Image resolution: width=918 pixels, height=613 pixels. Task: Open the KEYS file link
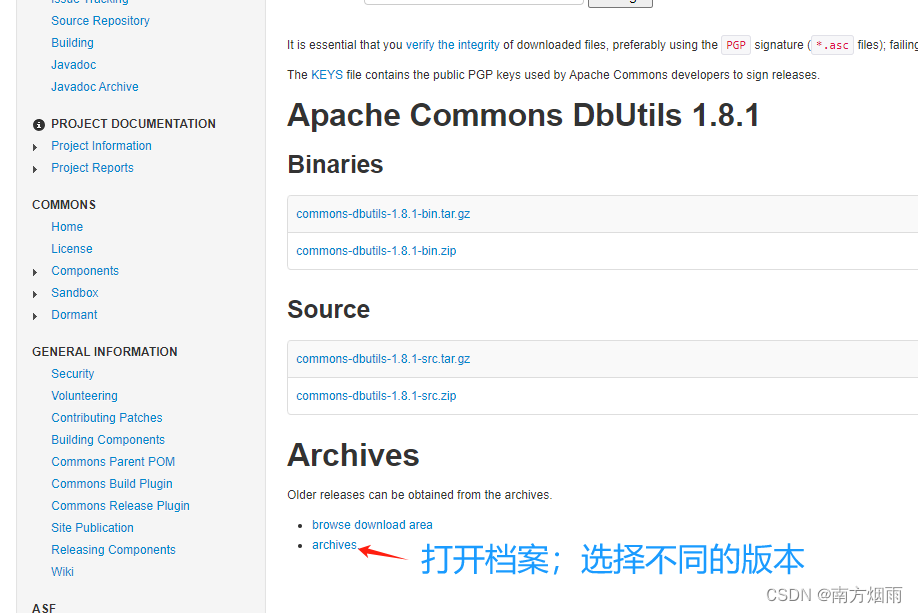coord(325,74)
